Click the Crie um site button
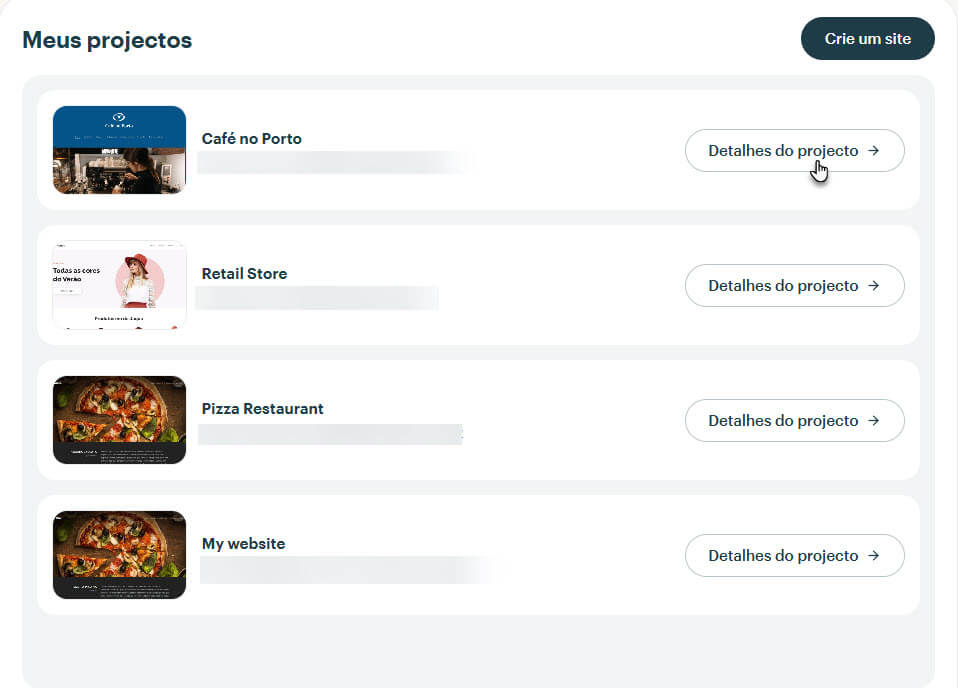Screen dimensions: 958x688 coord(868,38)
